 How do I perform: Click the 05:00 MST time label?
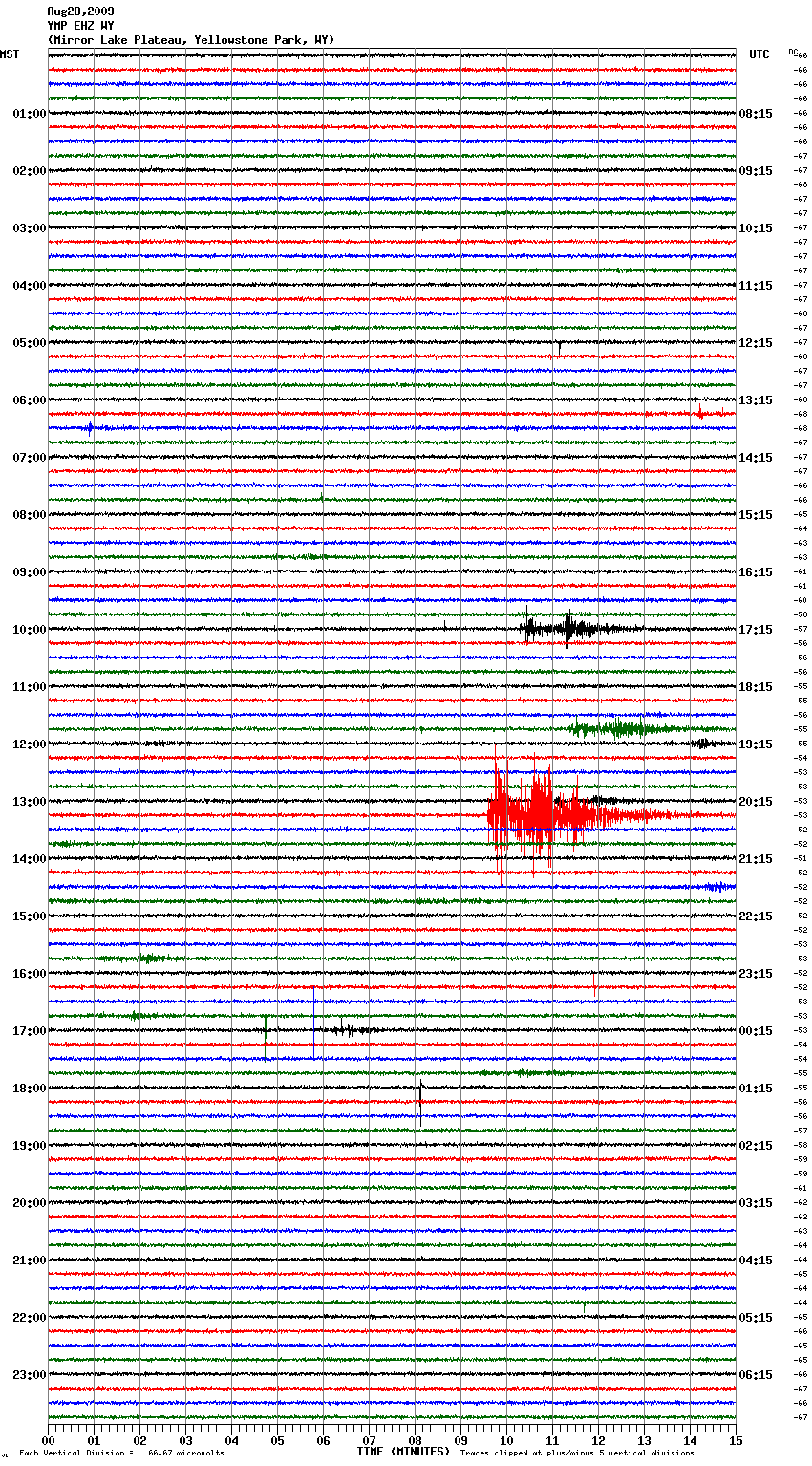30,343
